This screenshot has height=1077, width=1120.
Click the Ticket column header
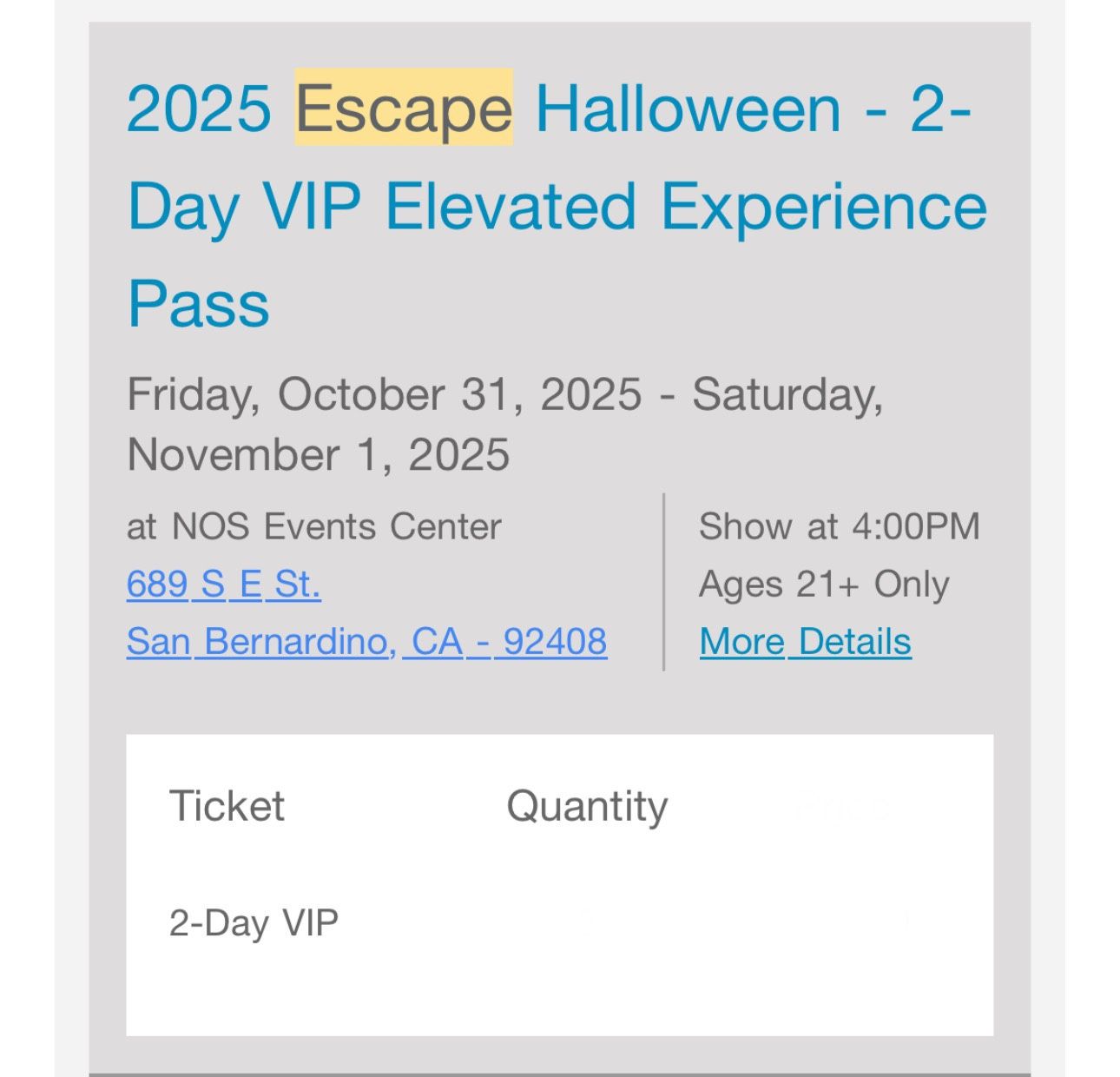(227, 806)
